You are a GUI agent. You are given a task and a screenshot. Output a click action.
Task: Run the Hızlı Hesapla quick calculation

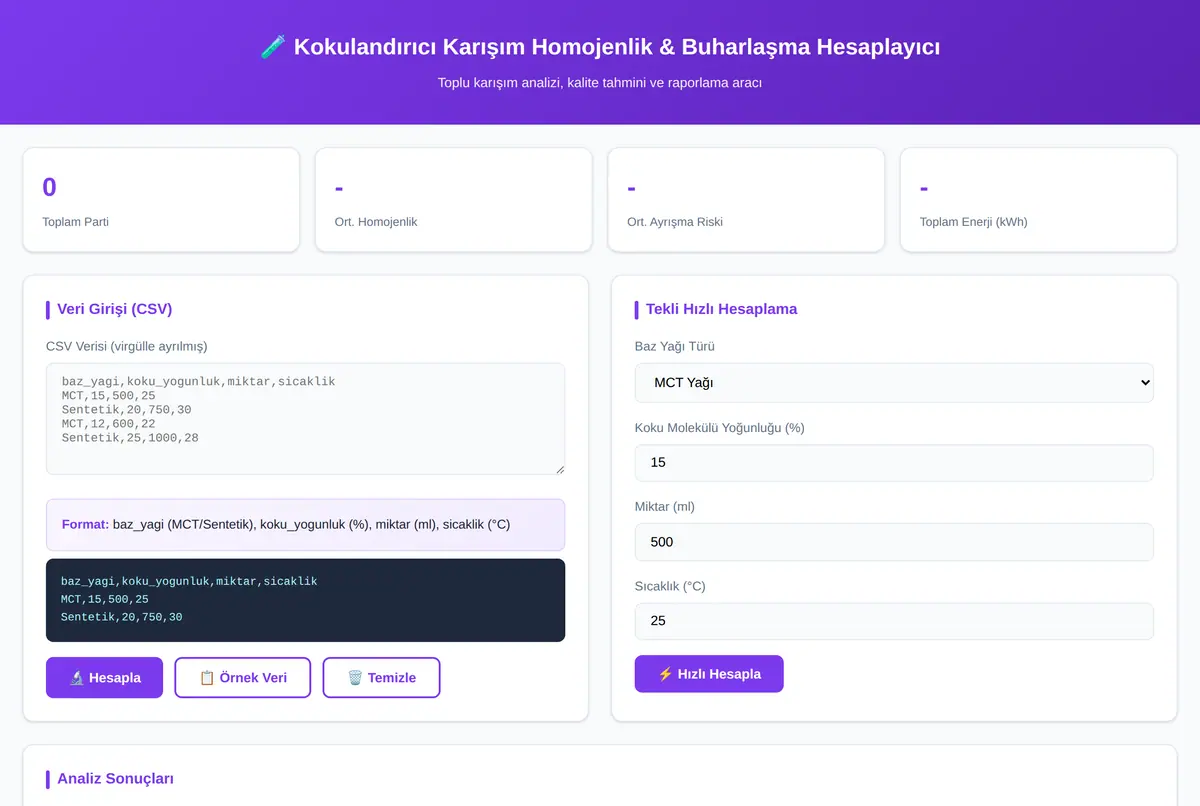tap(709, 674)
